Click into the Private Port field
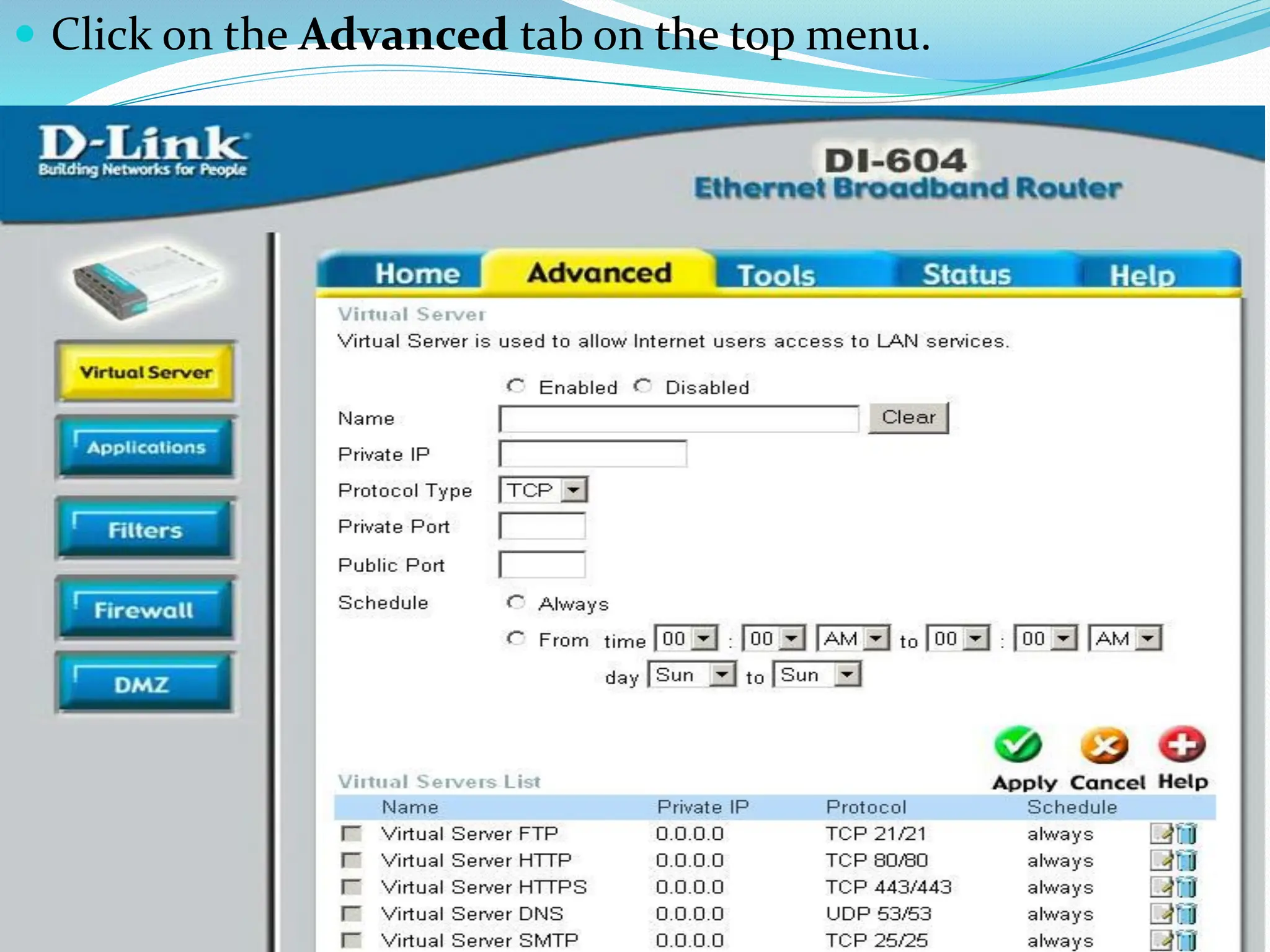The height and width of the screenshot is (952, 1270). click(543, 526)
